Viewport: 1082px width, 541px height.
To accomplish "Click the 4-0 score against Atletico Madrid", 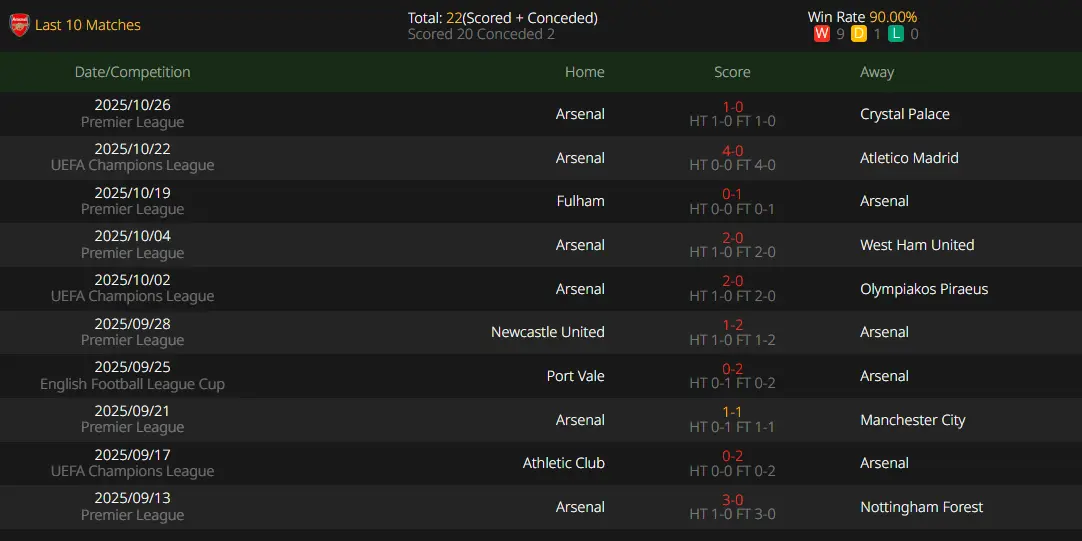I will [732, 150].
